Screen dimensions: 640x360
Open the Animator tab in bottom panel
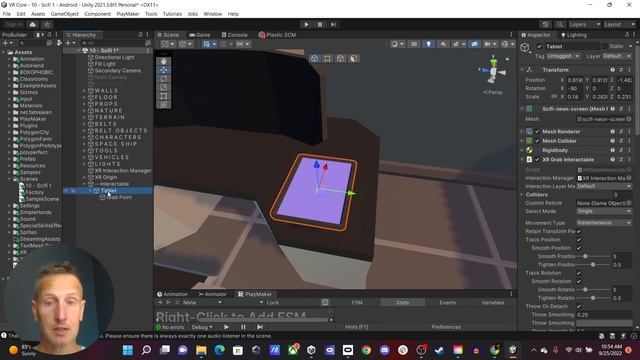point(212,294)
